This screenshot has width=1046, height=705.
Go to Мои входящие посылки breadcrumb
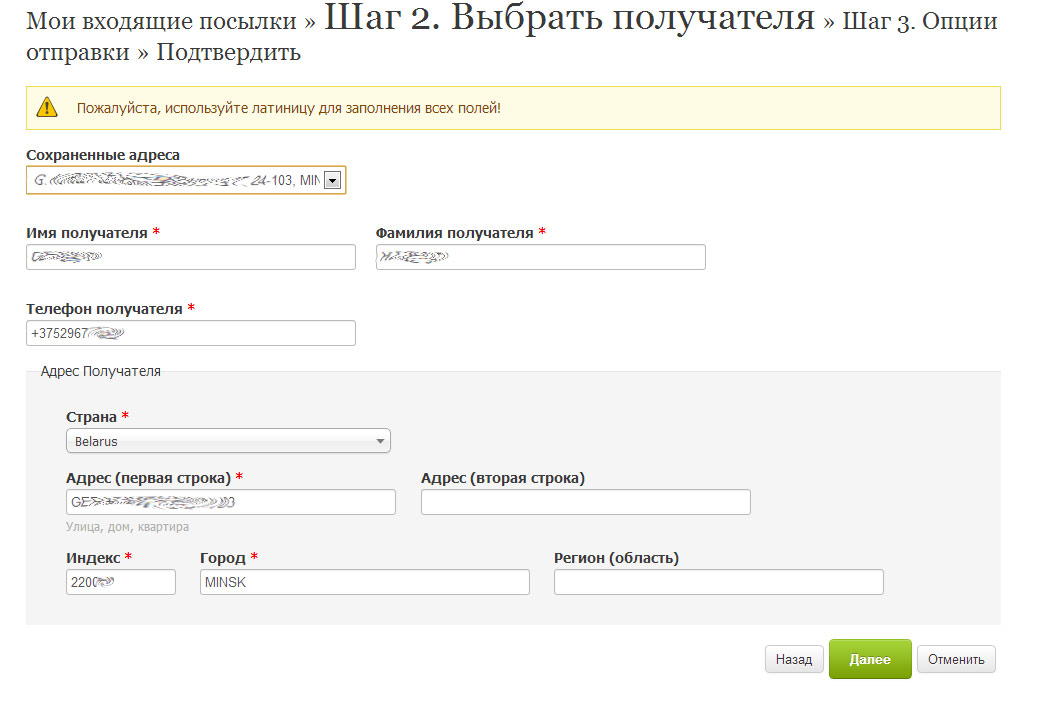click(161, 21)
